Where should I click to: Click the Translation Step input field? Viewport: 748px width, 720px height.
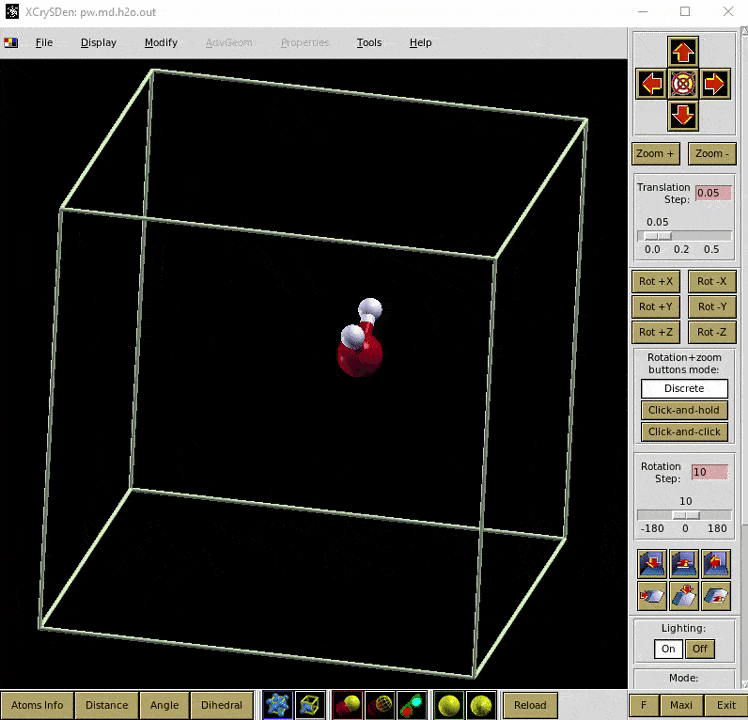(713, 193)
